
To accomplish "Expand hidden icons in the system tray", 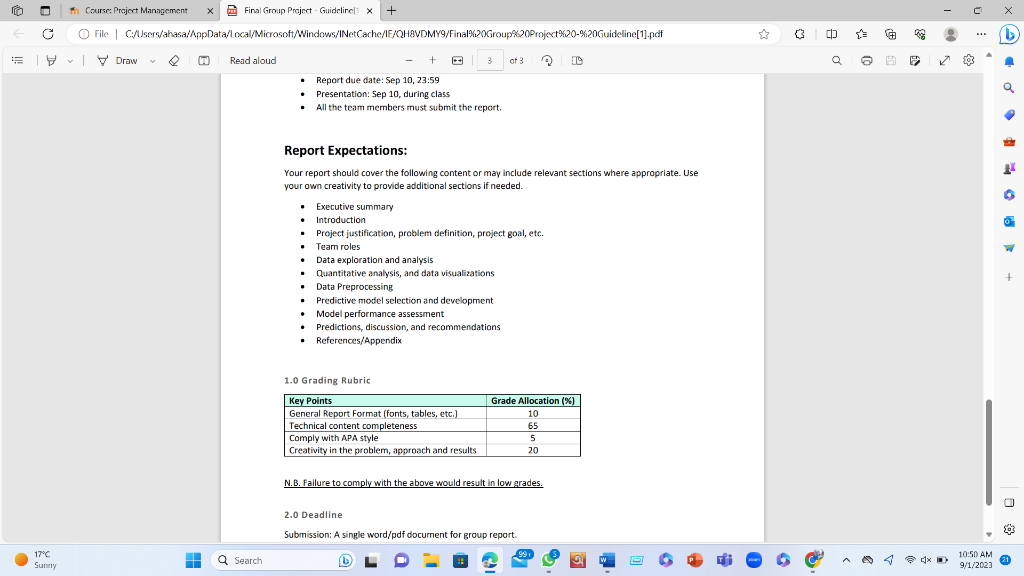I will [x=848, y=560].
